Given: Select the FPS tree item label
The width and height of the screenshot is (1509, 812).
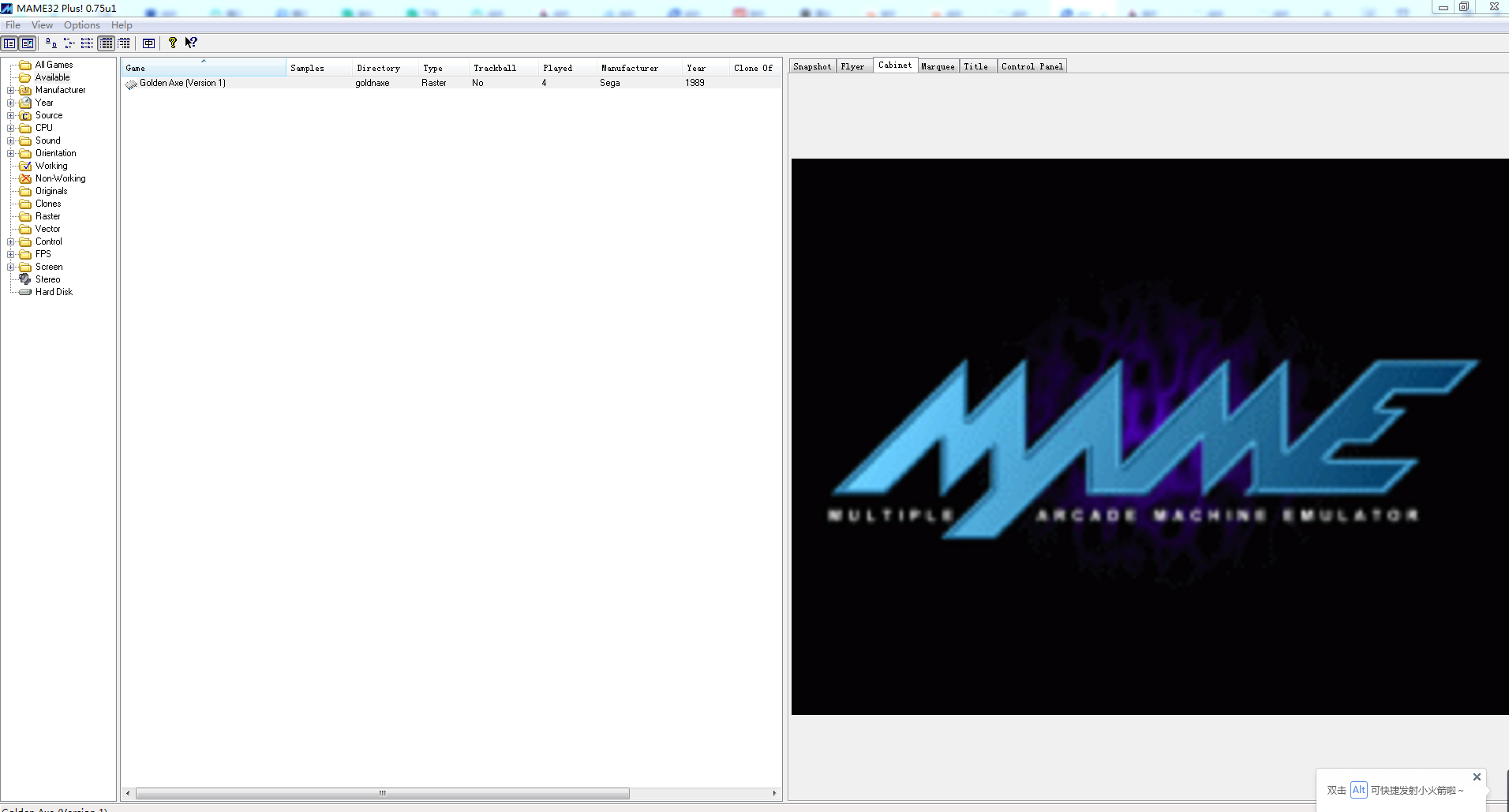Looking at the screenshot, I should pyautogui.click(x=43, y=254).
